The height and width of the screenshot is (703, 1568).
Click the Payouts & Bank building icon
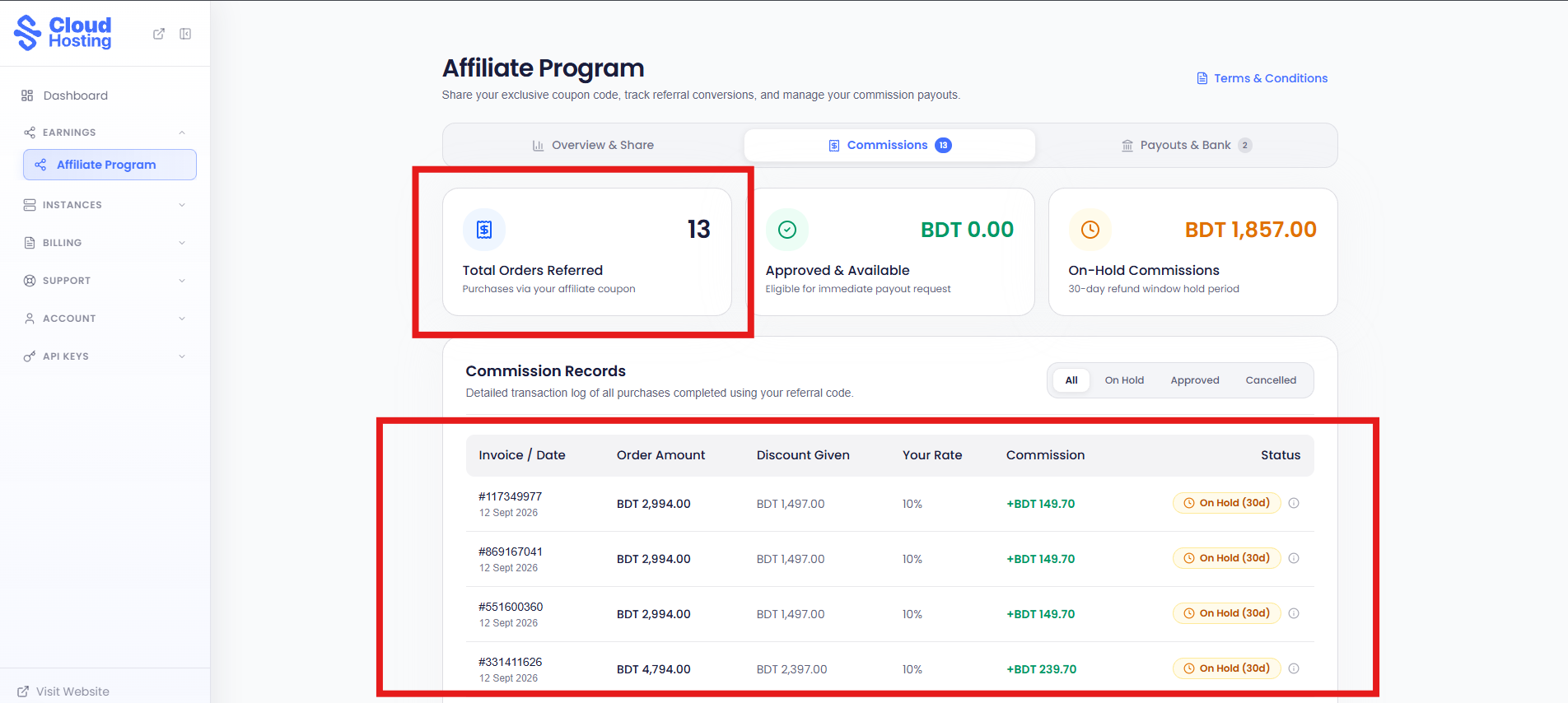1127,146
